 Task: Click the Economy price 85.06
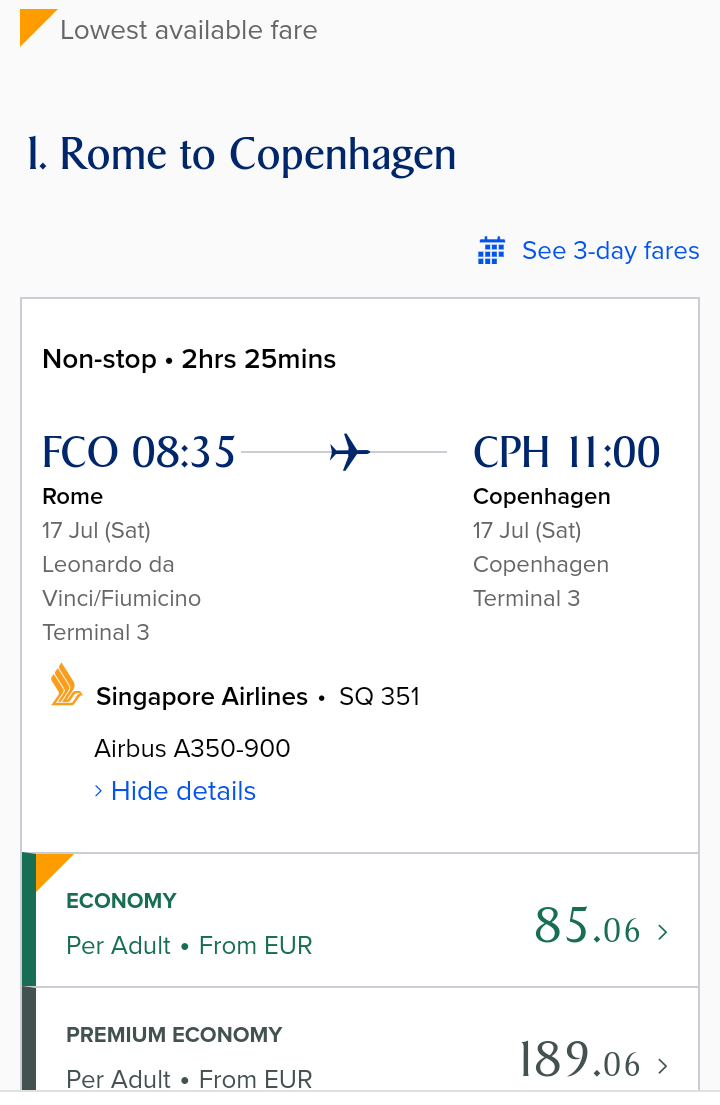tap(587, 925)
